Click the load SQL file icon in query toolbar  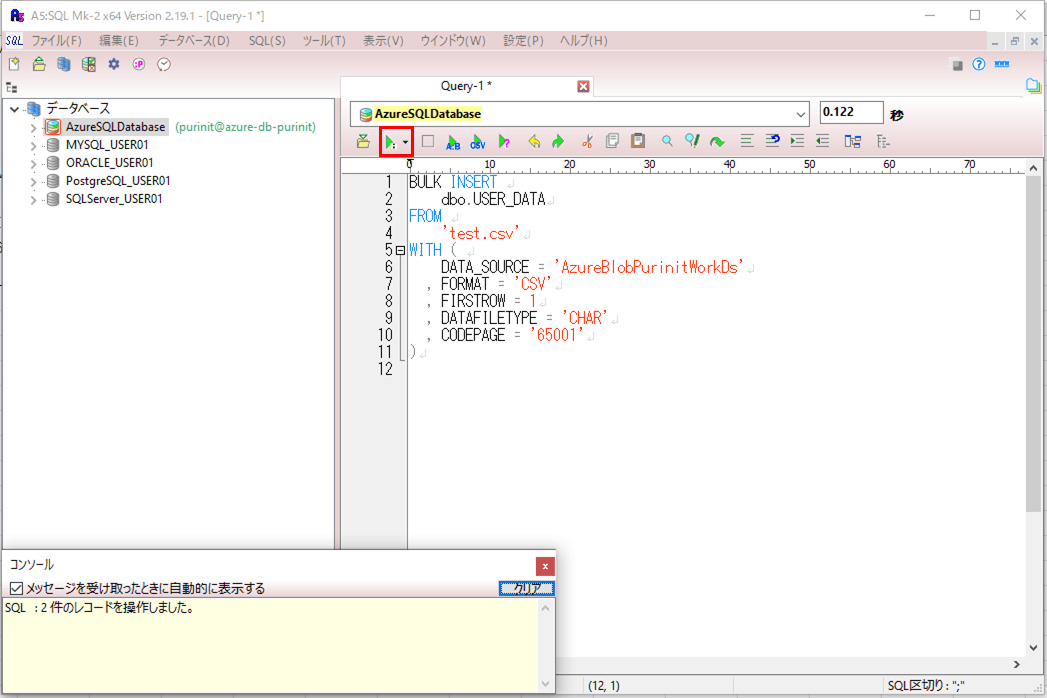[363, 141]
